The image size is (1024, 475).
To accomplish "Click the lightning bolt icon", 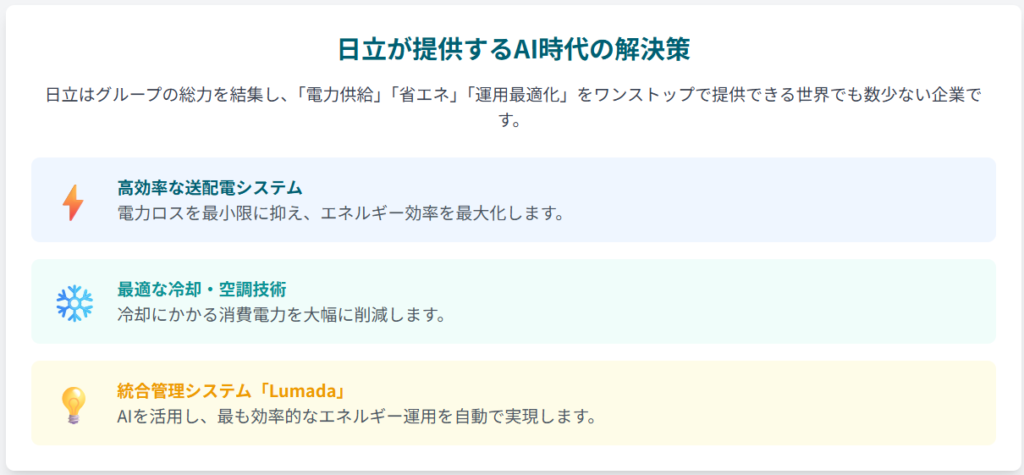I will click(x=73, y=201).
